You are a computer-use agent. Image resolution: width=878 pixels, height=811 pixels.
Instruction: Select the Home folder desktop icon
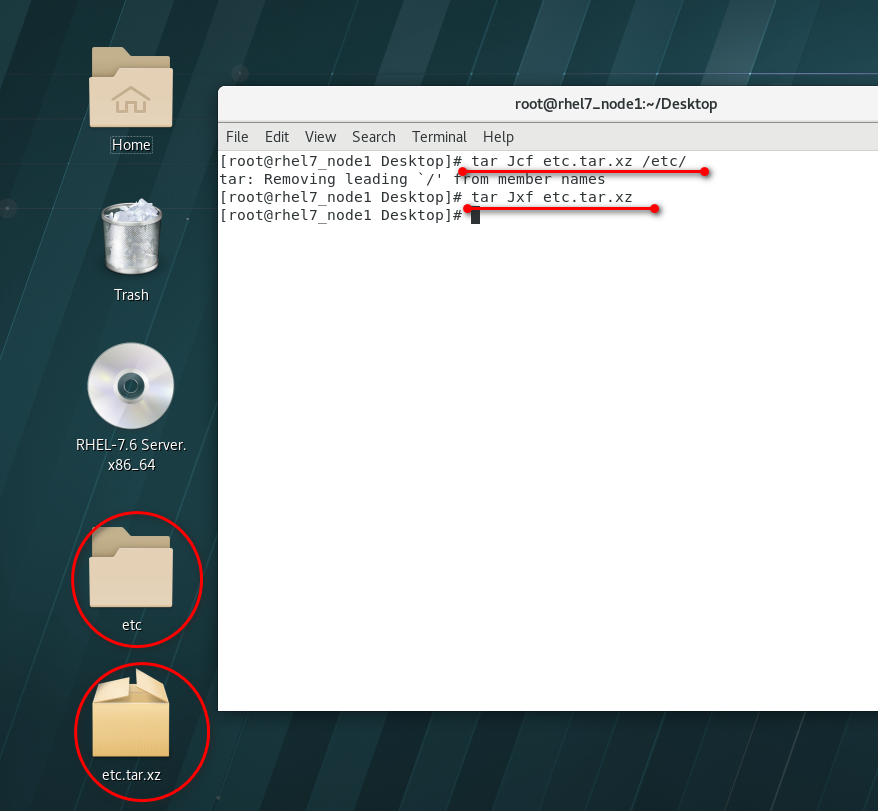point(131,87)
